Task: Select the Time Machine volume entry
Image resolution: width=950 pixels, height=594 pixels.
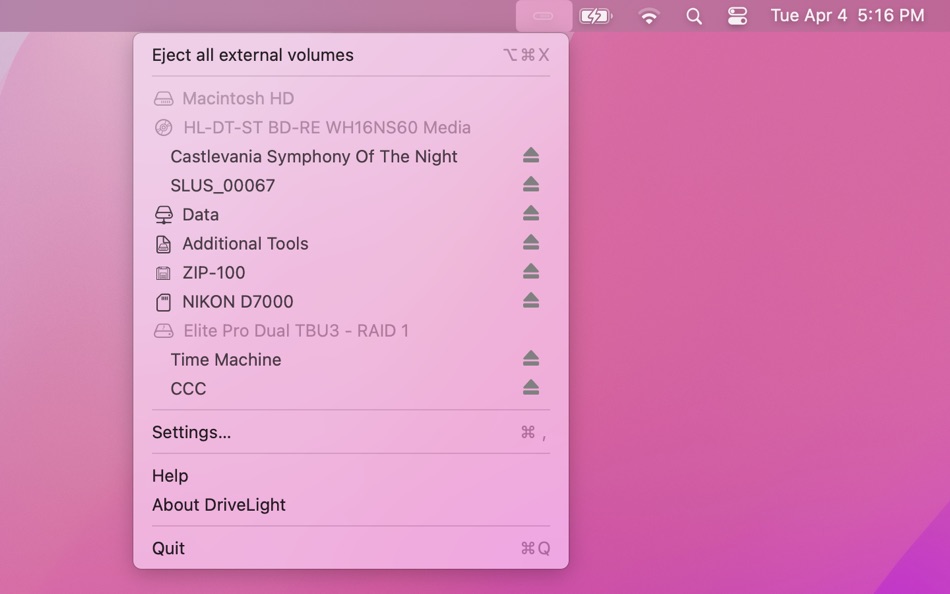Action: point(351,359)
